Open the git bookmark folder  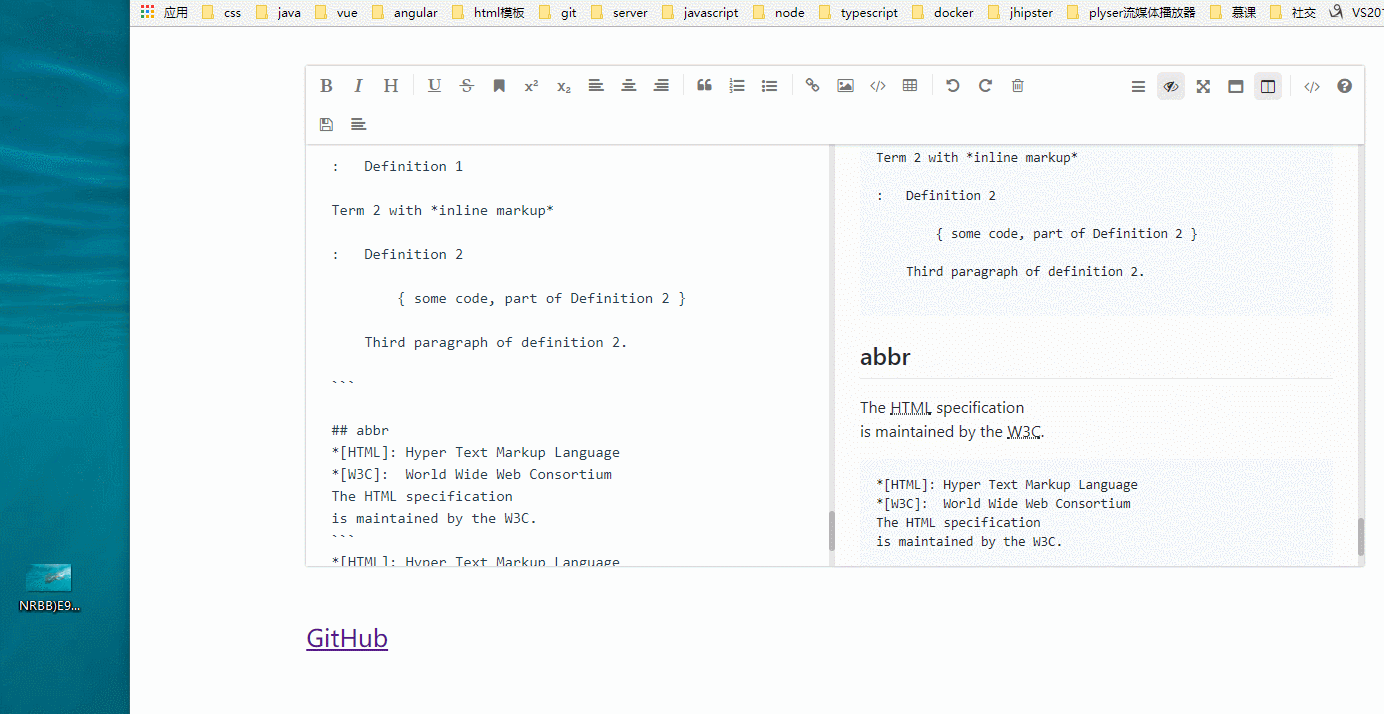click(558, 13)
